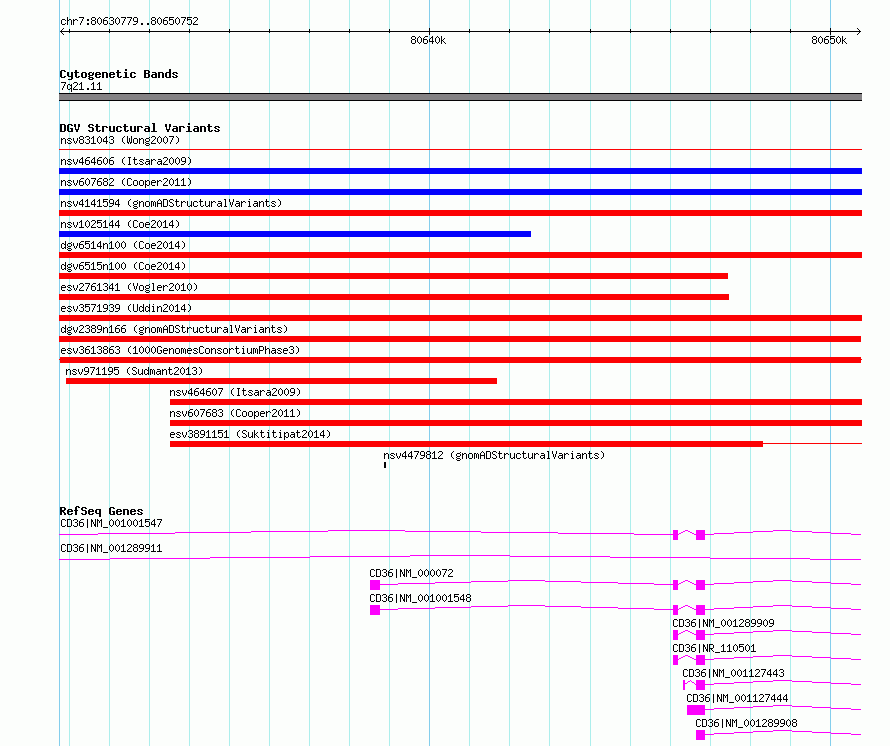Click the esv3613863 (1000GenomesConsortiumPhase3) label
Screen dimensions: 890x746
pos(180,350)
